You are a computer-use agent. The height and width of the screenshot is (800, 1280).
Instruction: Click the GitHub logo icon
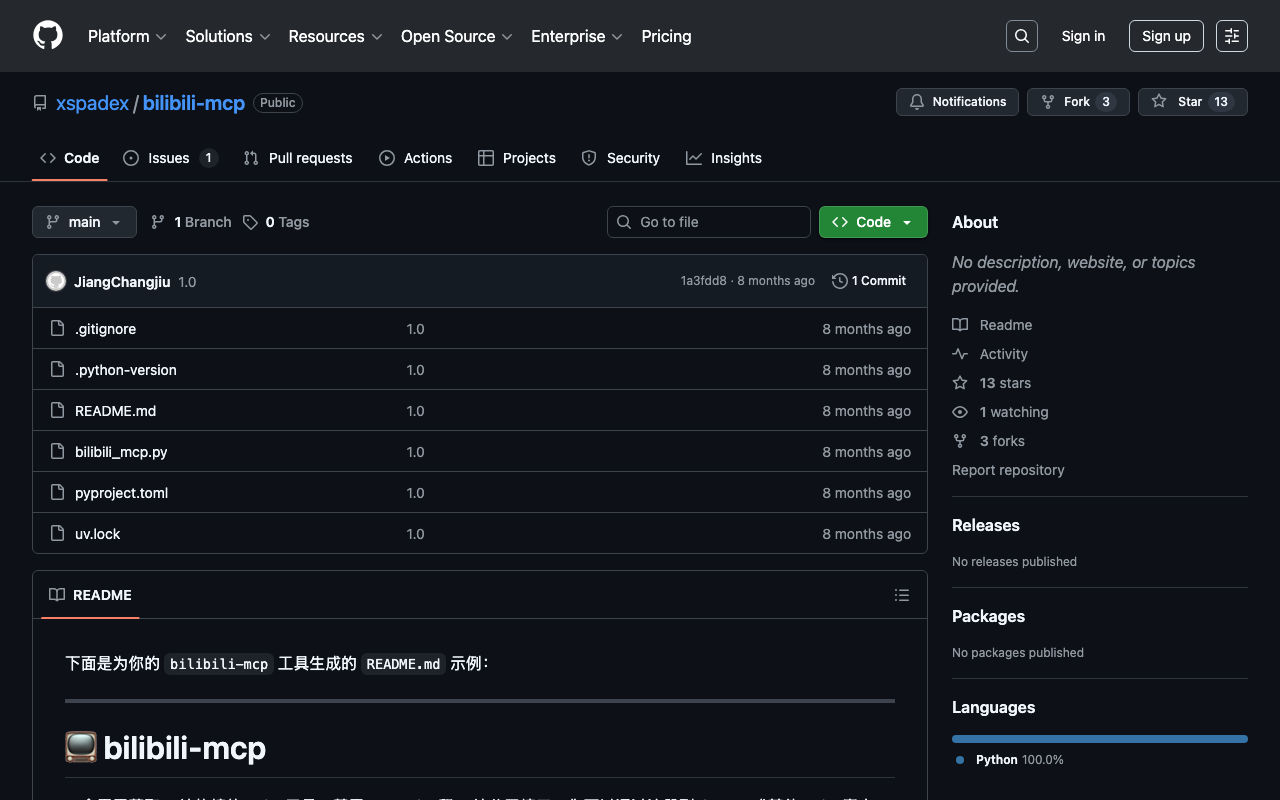coord(48,36)
